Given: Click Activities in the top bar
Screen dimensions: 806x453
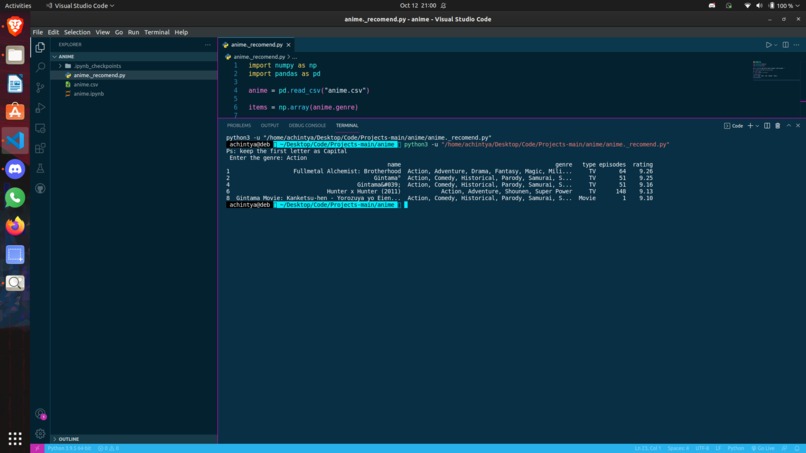Looking at the screenshot, I should [x=18, y=6].
